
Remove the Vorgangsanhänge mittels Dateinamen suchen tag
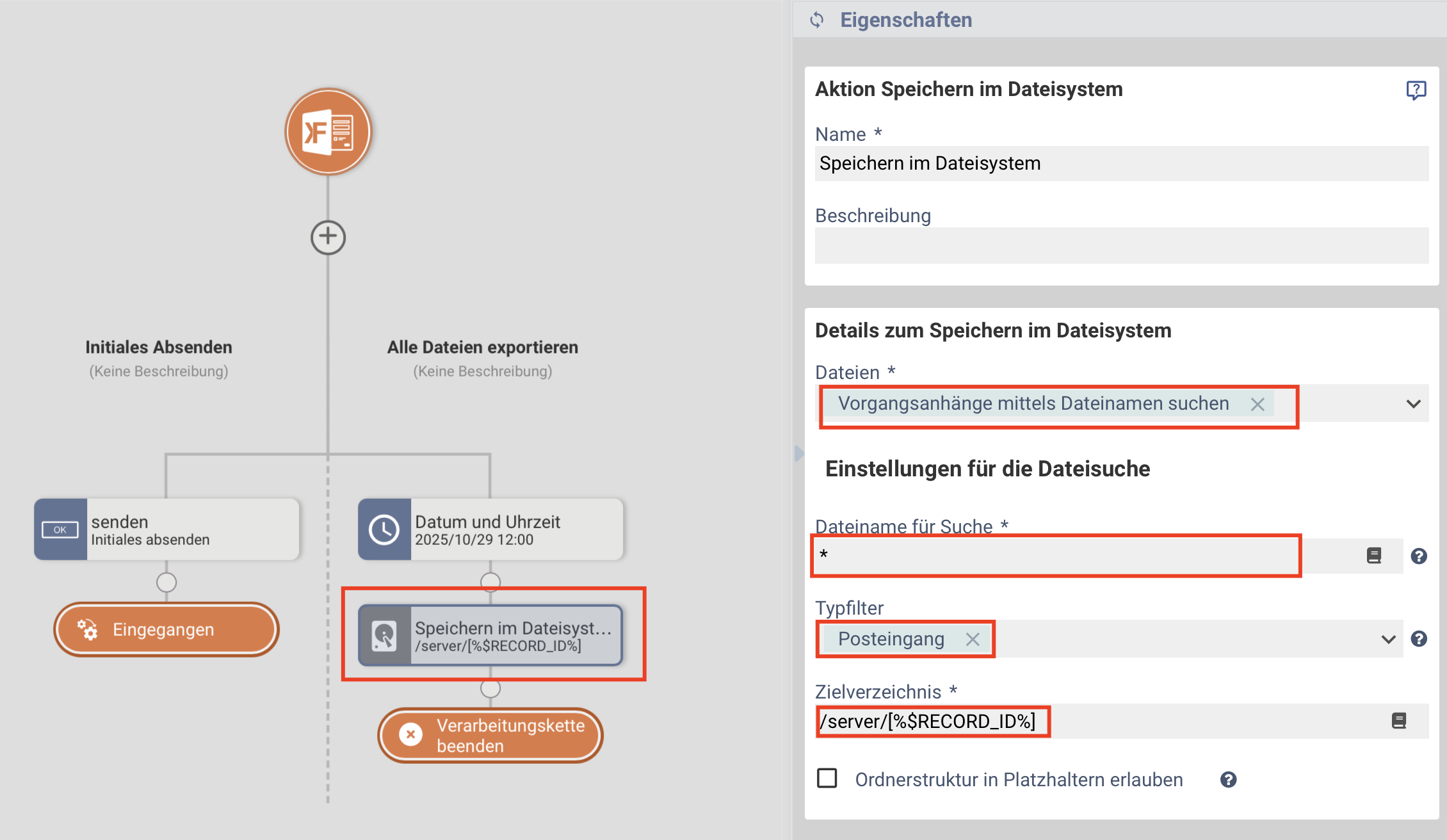pos(1257,404)
